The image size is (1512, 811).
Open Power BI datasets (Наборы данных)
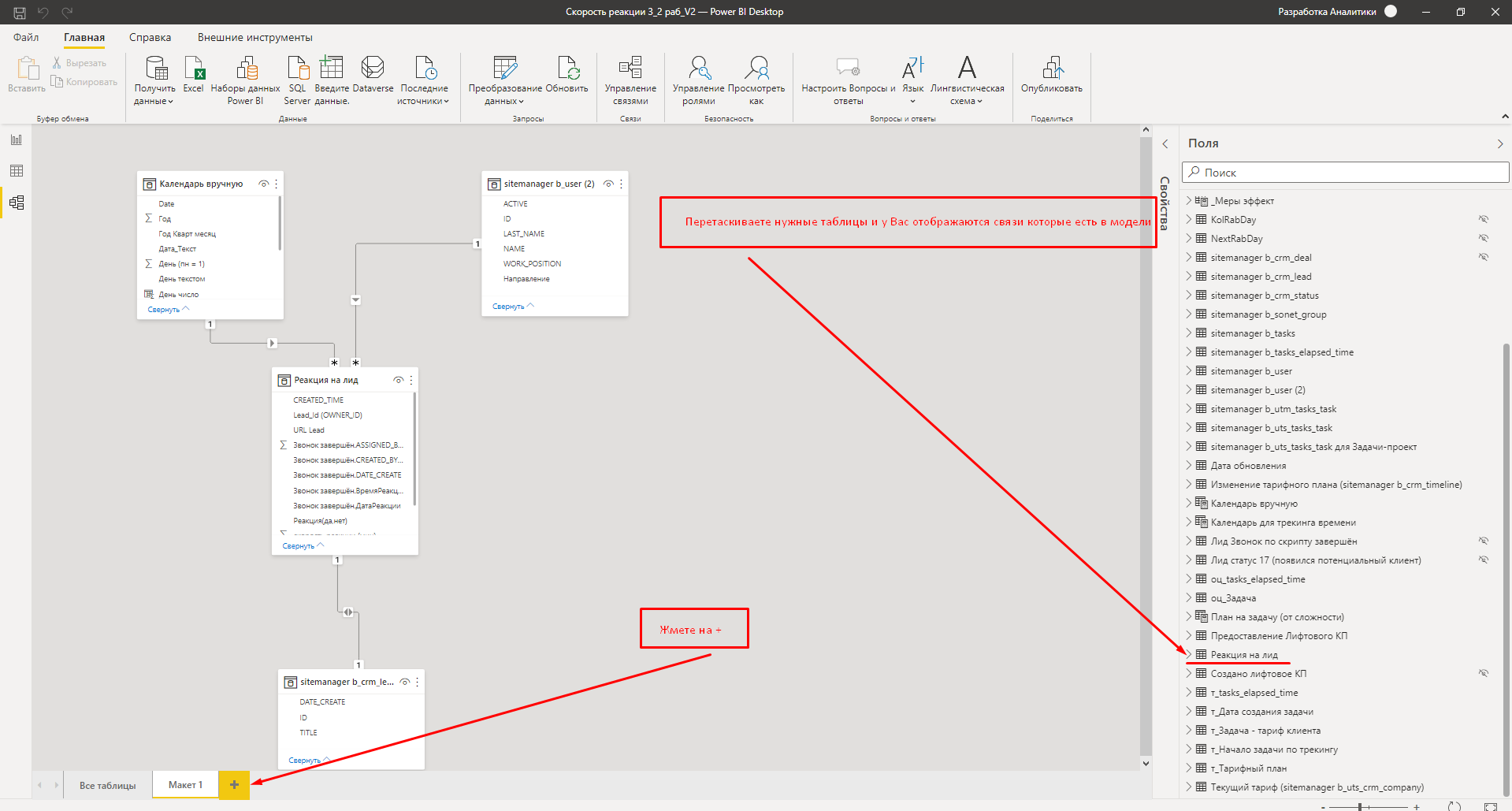pyautogui.click(x=245, y=80)
